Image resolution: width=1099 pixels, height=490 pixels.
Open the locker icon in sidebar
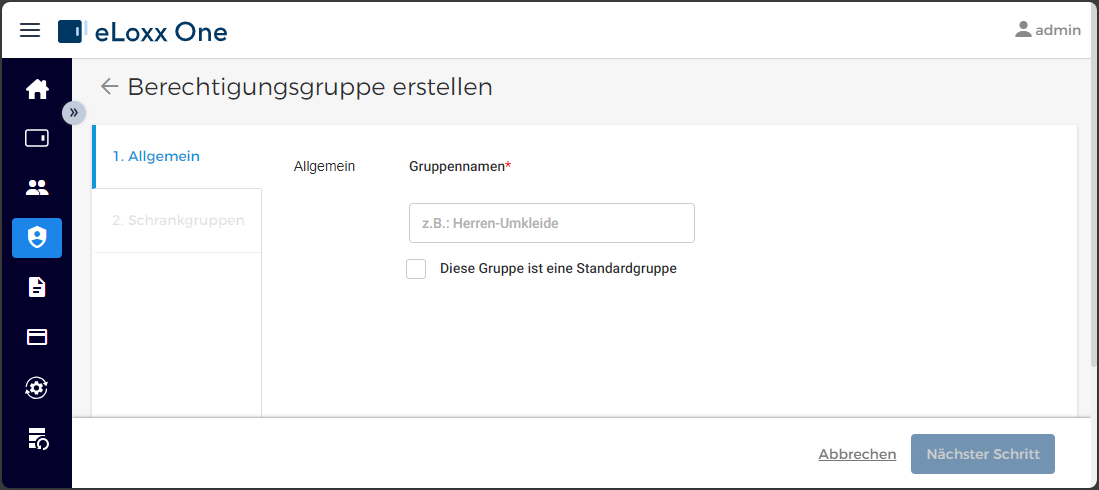[37, 138]
